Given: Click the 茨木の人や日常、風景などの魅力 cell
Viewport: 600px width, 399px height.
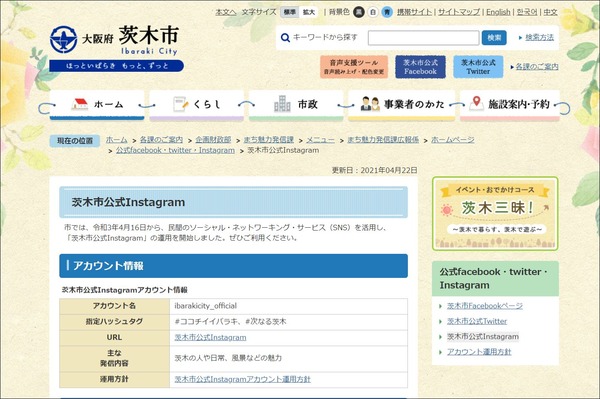Looking at the screenshot, I should 289,358.
